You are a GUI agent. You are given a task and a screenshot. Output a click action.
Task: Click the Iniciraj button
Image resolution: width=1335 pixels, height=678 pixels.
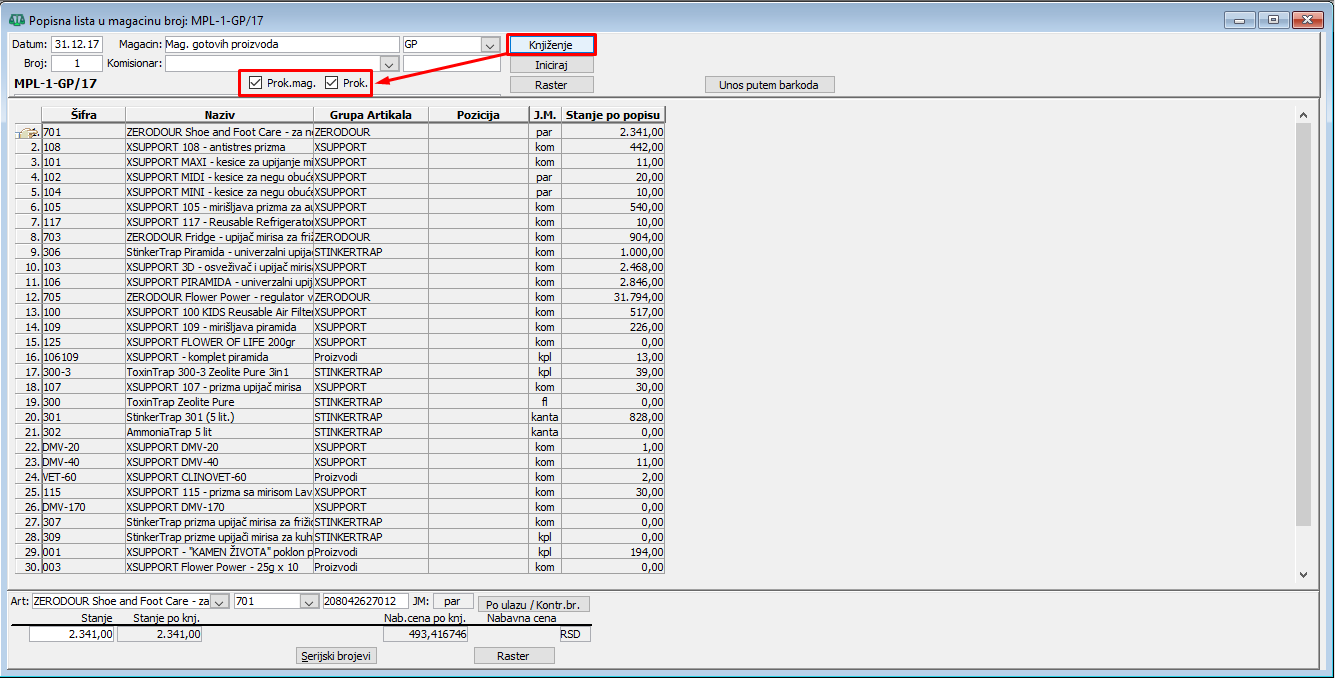[x=551, y=65]
